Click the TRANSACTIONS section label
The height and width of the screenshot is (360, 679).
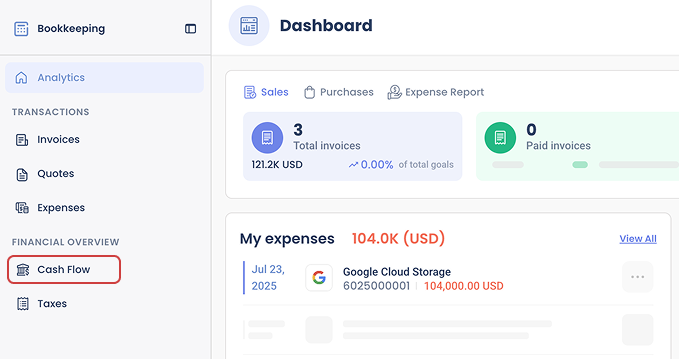click(x=51, y=112)
